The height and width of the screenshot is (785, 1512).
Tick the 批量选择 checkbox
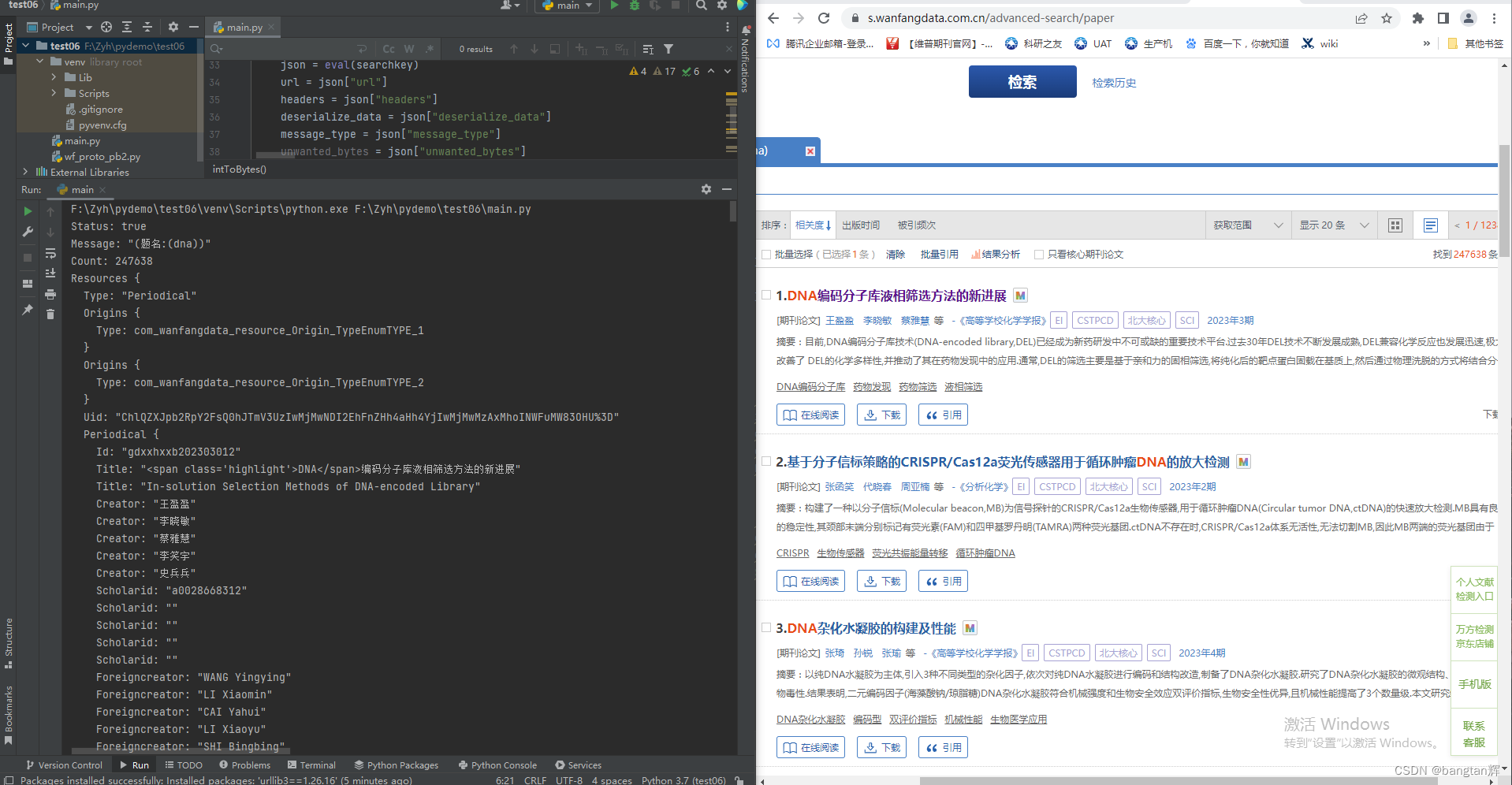point(766,255)
